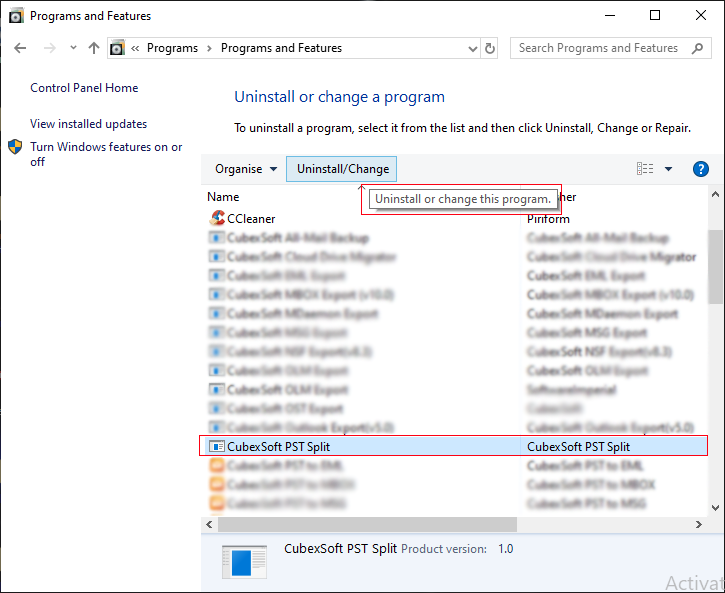Click the change view icon
The height and width of the screenshot is (593, 725).
click(645, 169)
